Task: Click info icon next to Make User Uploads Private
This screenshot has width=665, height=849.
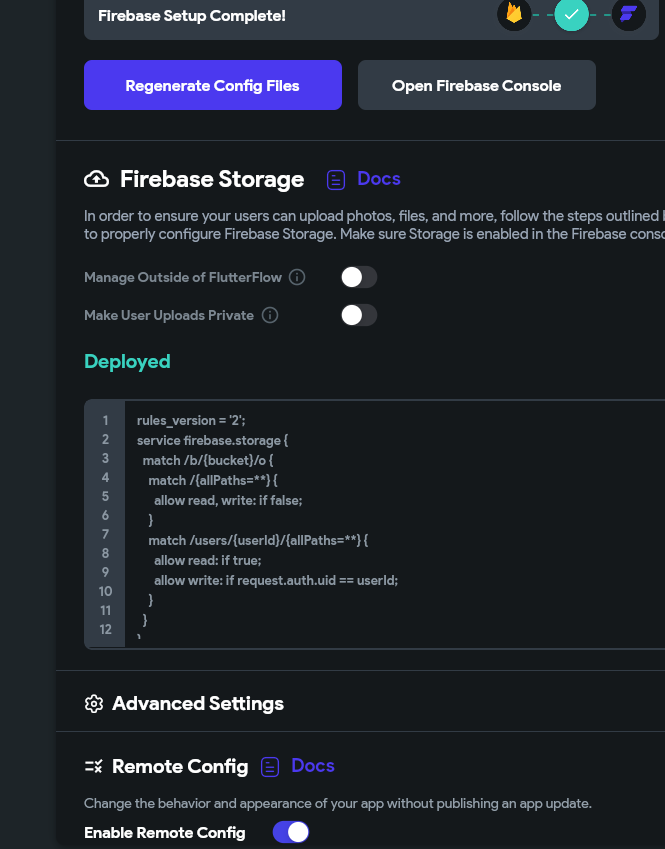Action: pyautogui.click(x=270, y=315)
